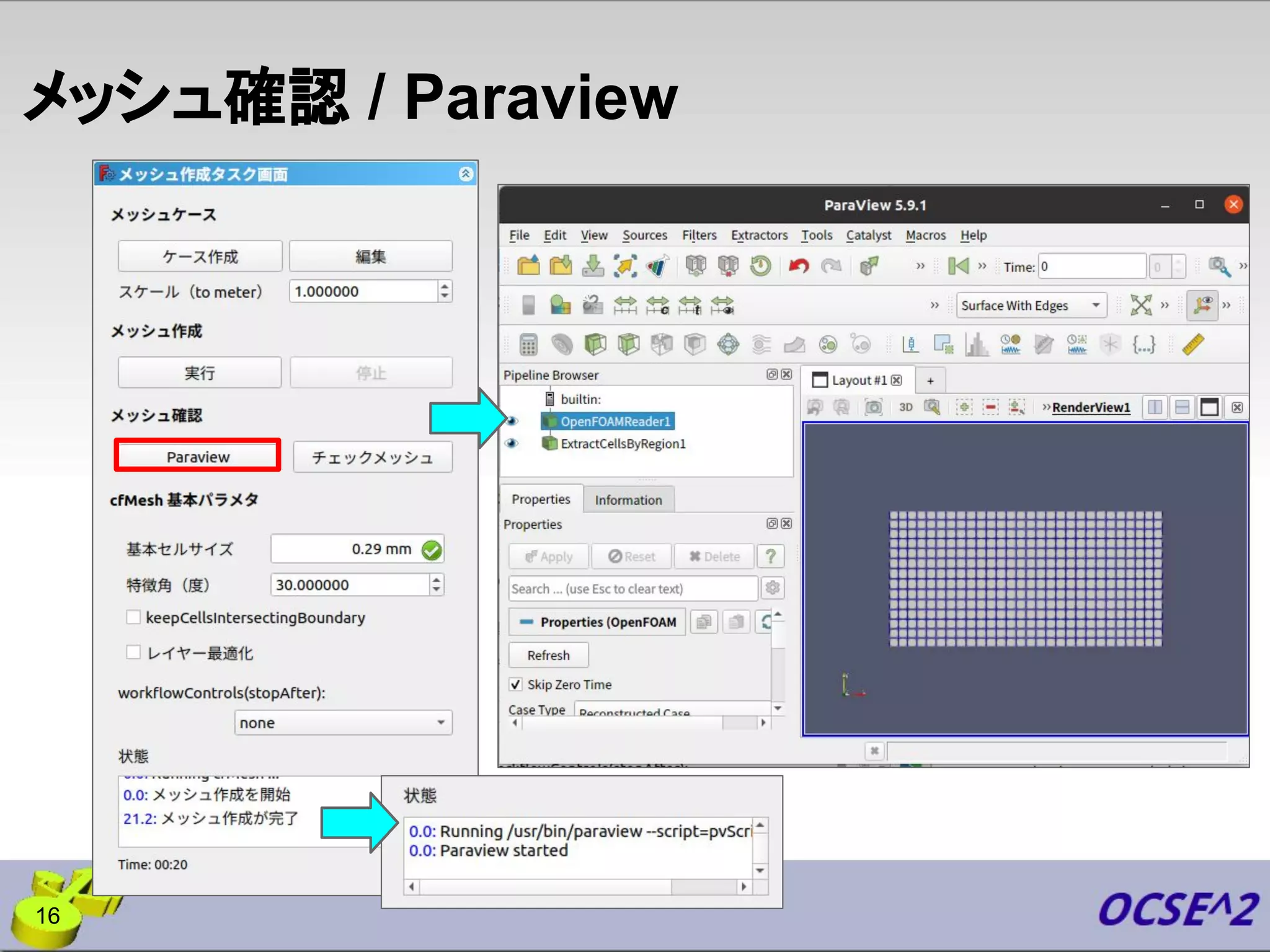The width and height of the screenshot is (1270, 952).
Task: Click the Clip filter cube icon
Action: (595, 344)
